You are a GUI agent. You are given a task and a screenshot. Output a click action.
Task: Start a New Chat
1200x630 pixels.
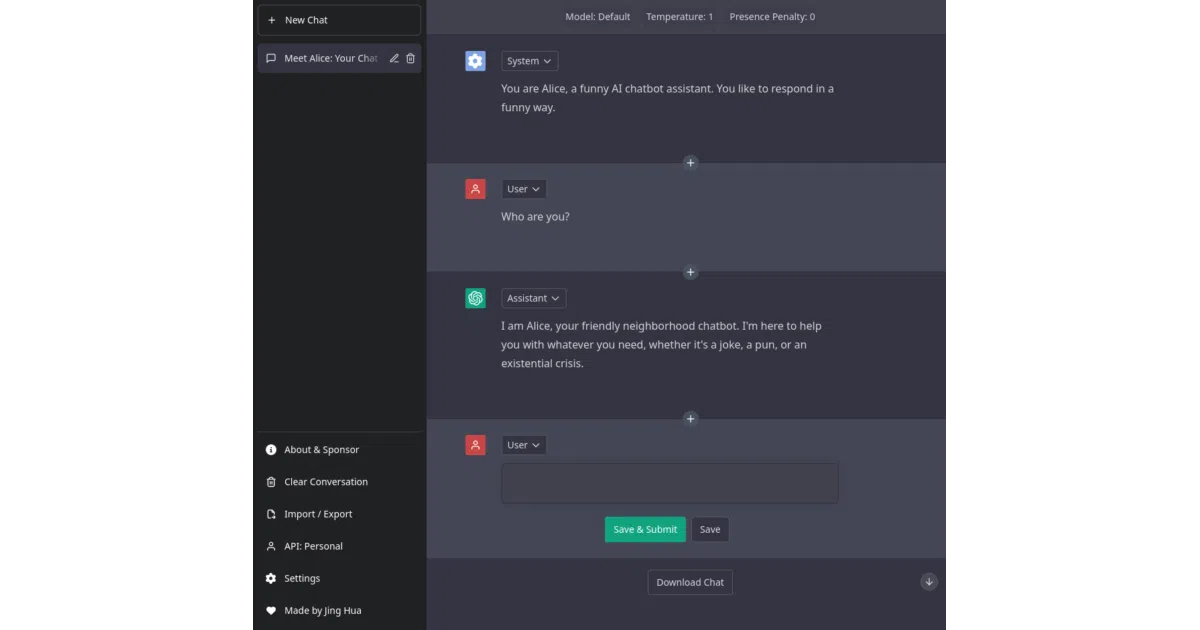pos(339,20)
